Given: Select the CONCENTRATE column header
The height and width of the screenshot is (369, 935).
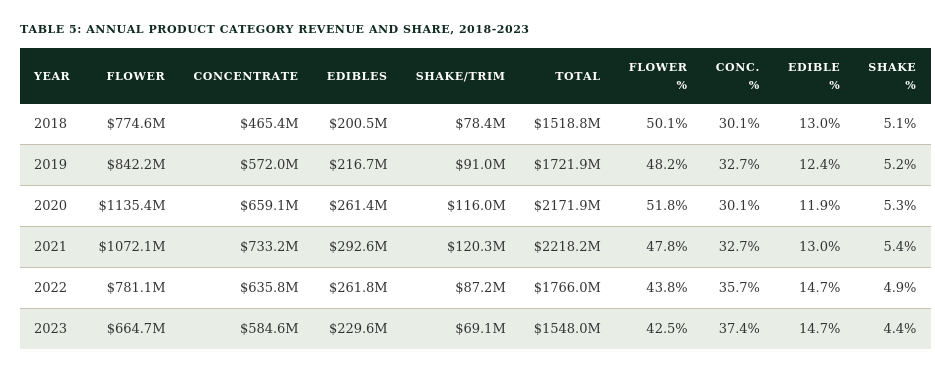Looking at the screenshot, I should pos(246,76).
